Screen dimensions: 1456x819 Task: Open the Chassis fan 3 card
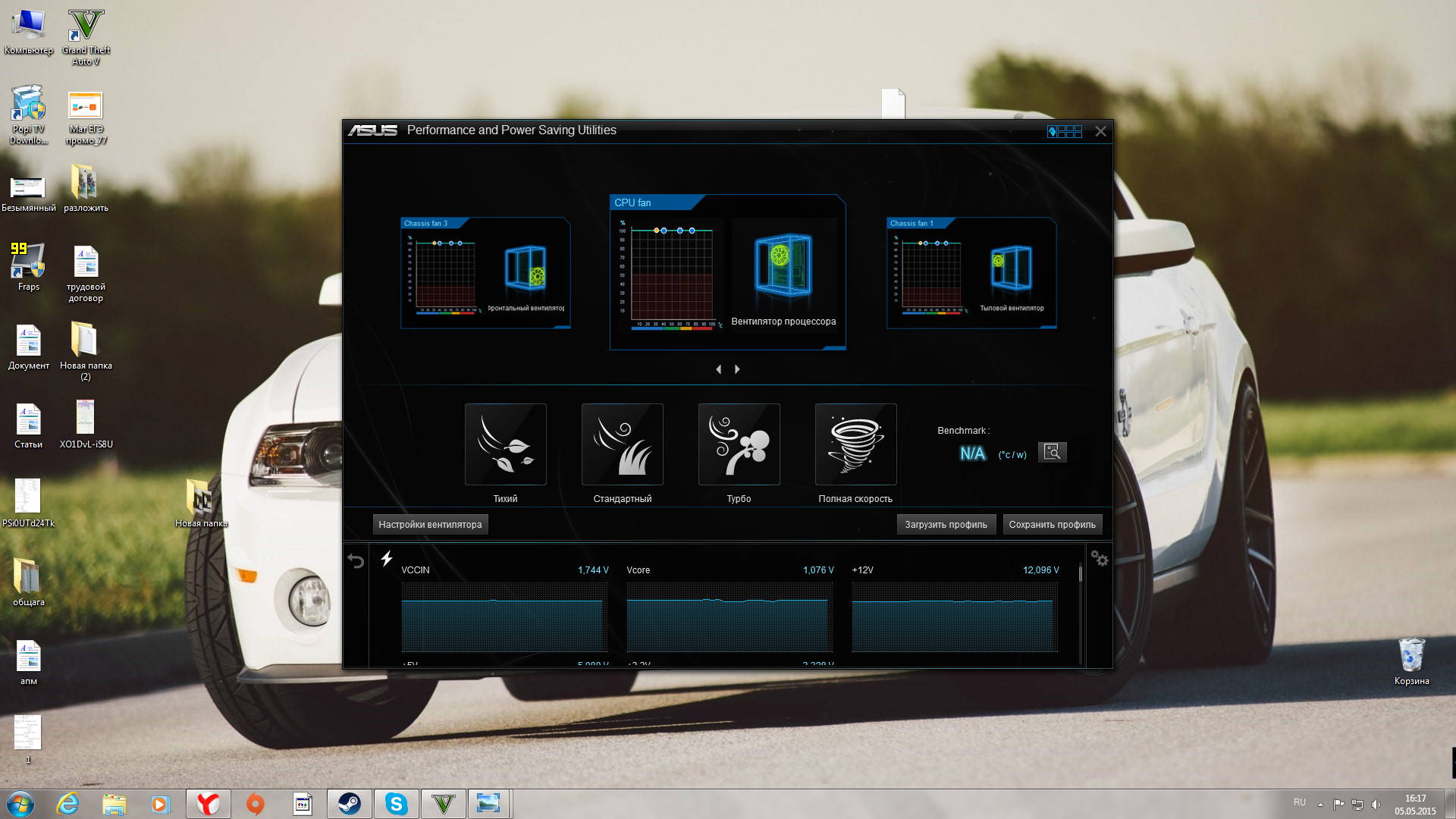click(485, 273)
